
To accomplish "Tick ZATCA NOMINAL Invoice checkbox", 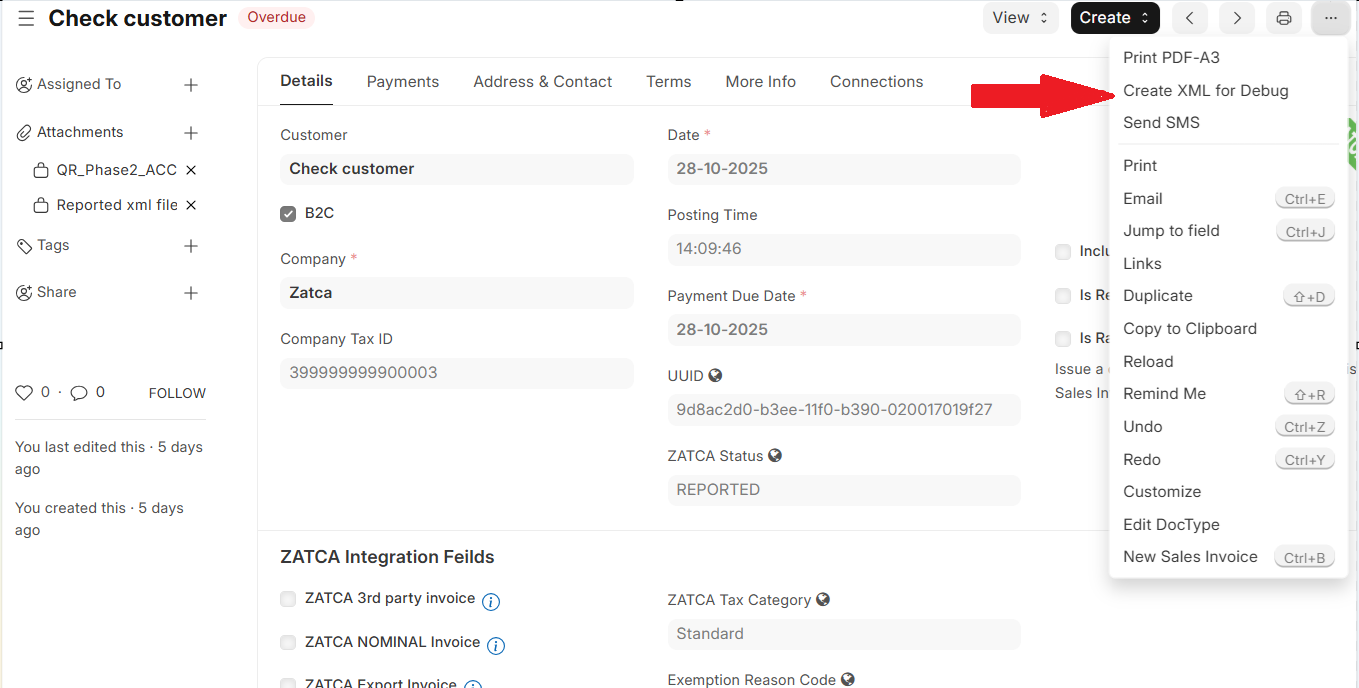I will tap(288, 643).
